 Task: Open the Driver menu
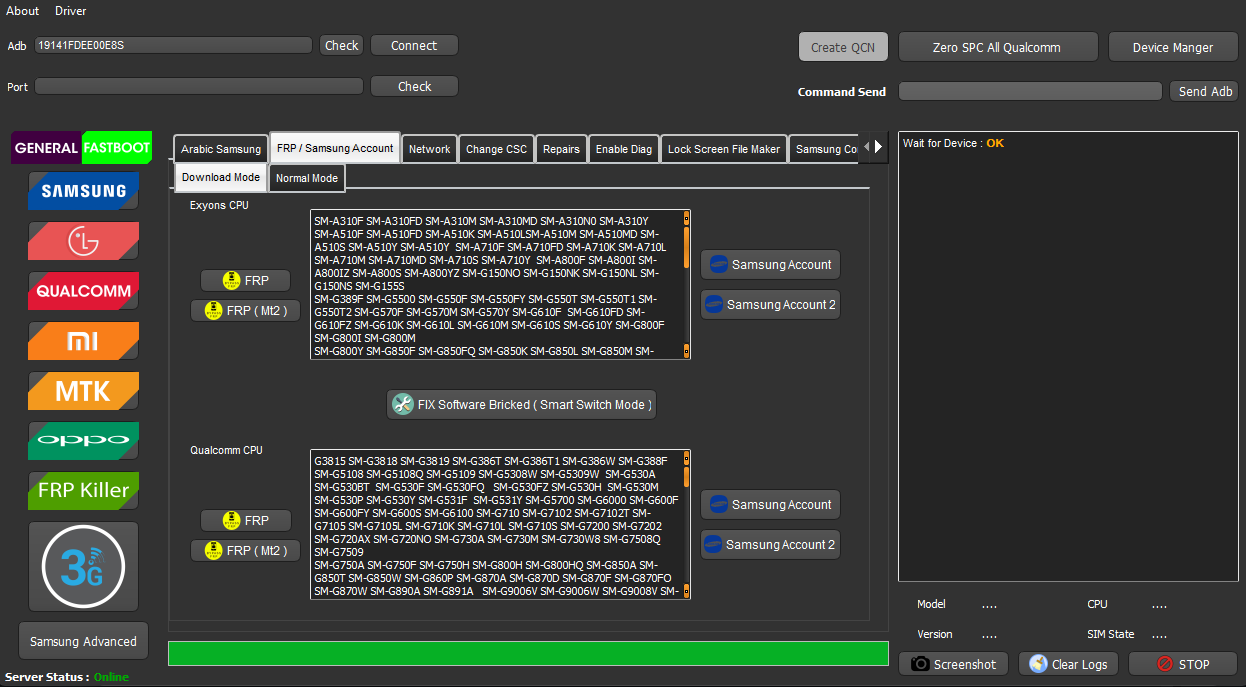71,11
